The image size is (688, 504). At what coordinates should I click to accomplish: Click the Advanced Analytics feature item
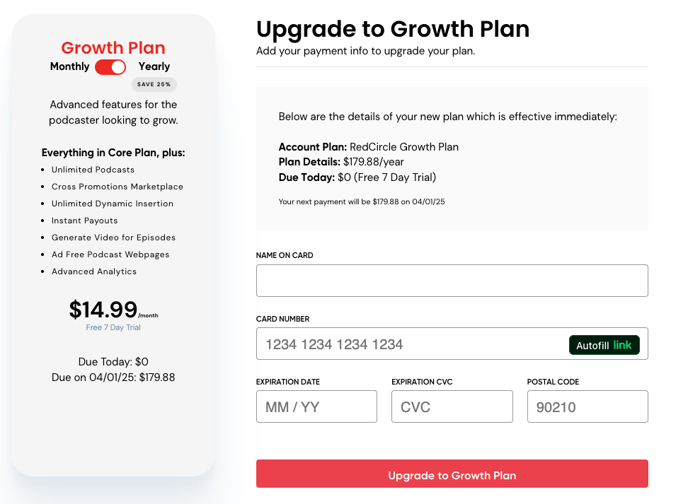(x=94, y=272)
